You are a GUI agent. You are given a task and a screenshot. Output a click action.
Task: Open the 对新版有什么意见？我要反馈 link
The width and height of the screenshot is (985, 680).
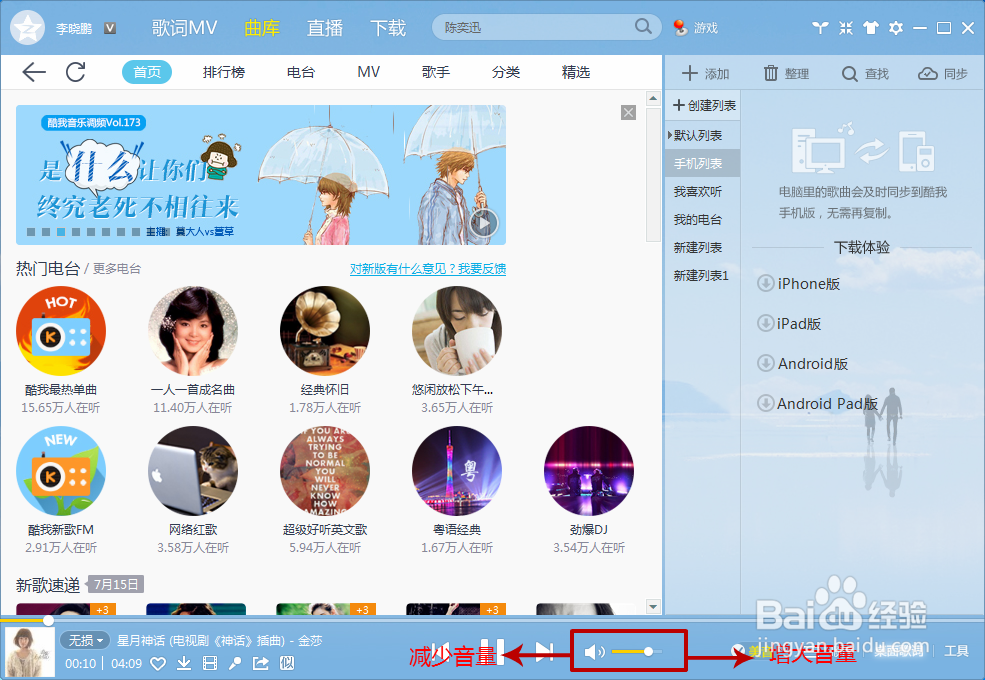[428, 269]
